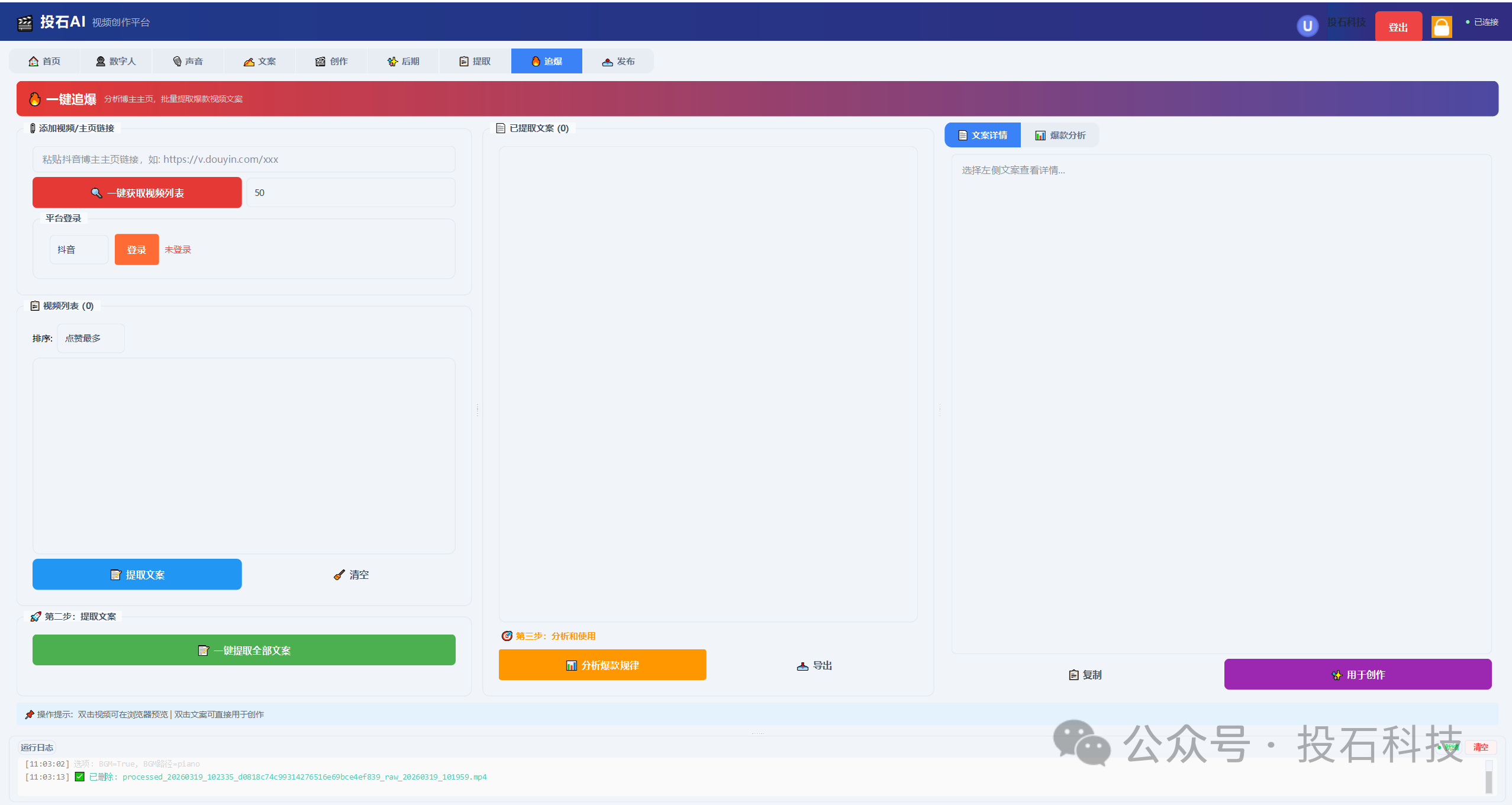Image resolution: width=1512 pixels, height=805 pixels.
Task: Click the 导出 export button
Action: [x=814, y=665]
